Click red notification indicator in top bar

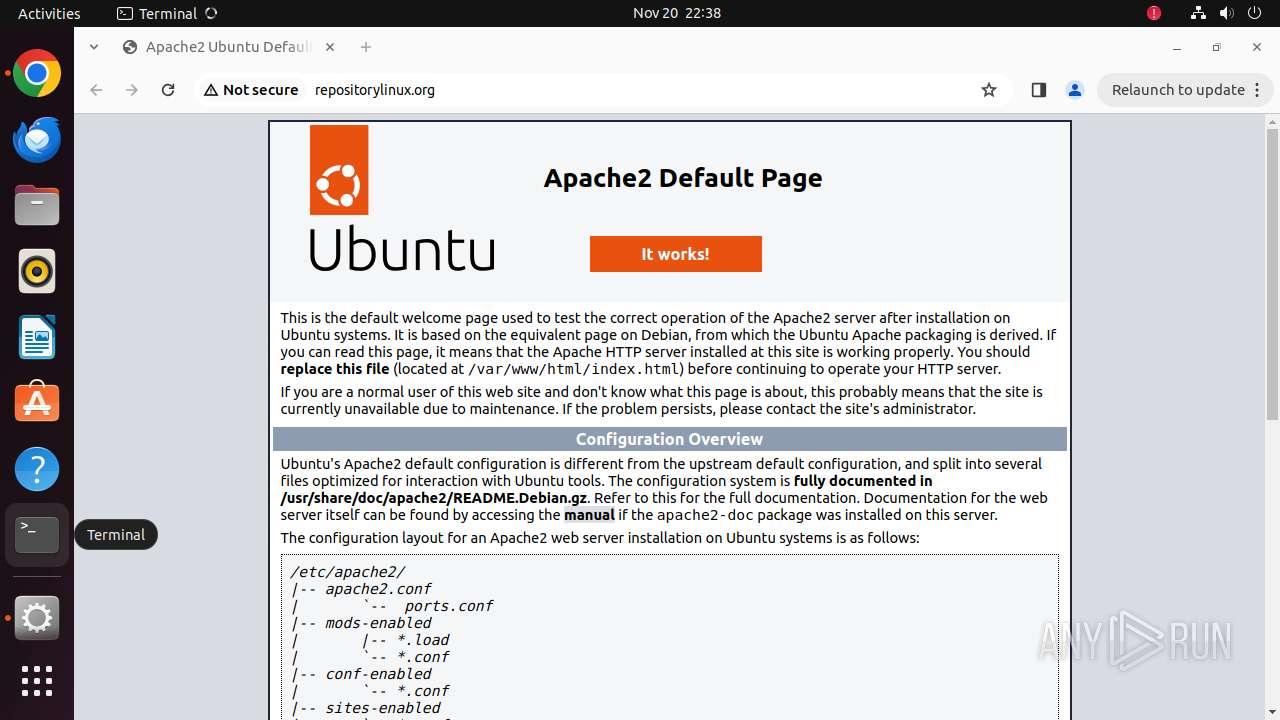[1154, 13]
